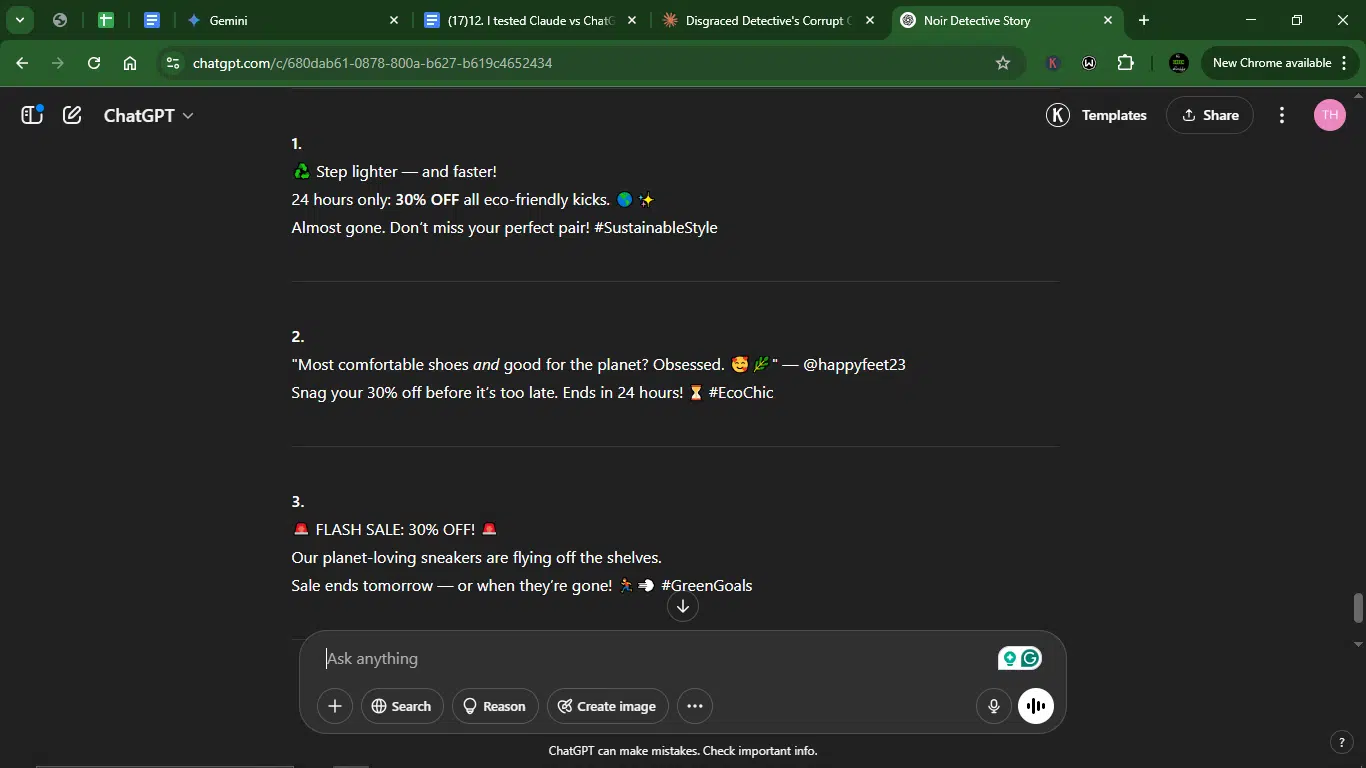1366x768 pixels.
Task: Enable the Reason mode button
Action: tap(495, 706)
